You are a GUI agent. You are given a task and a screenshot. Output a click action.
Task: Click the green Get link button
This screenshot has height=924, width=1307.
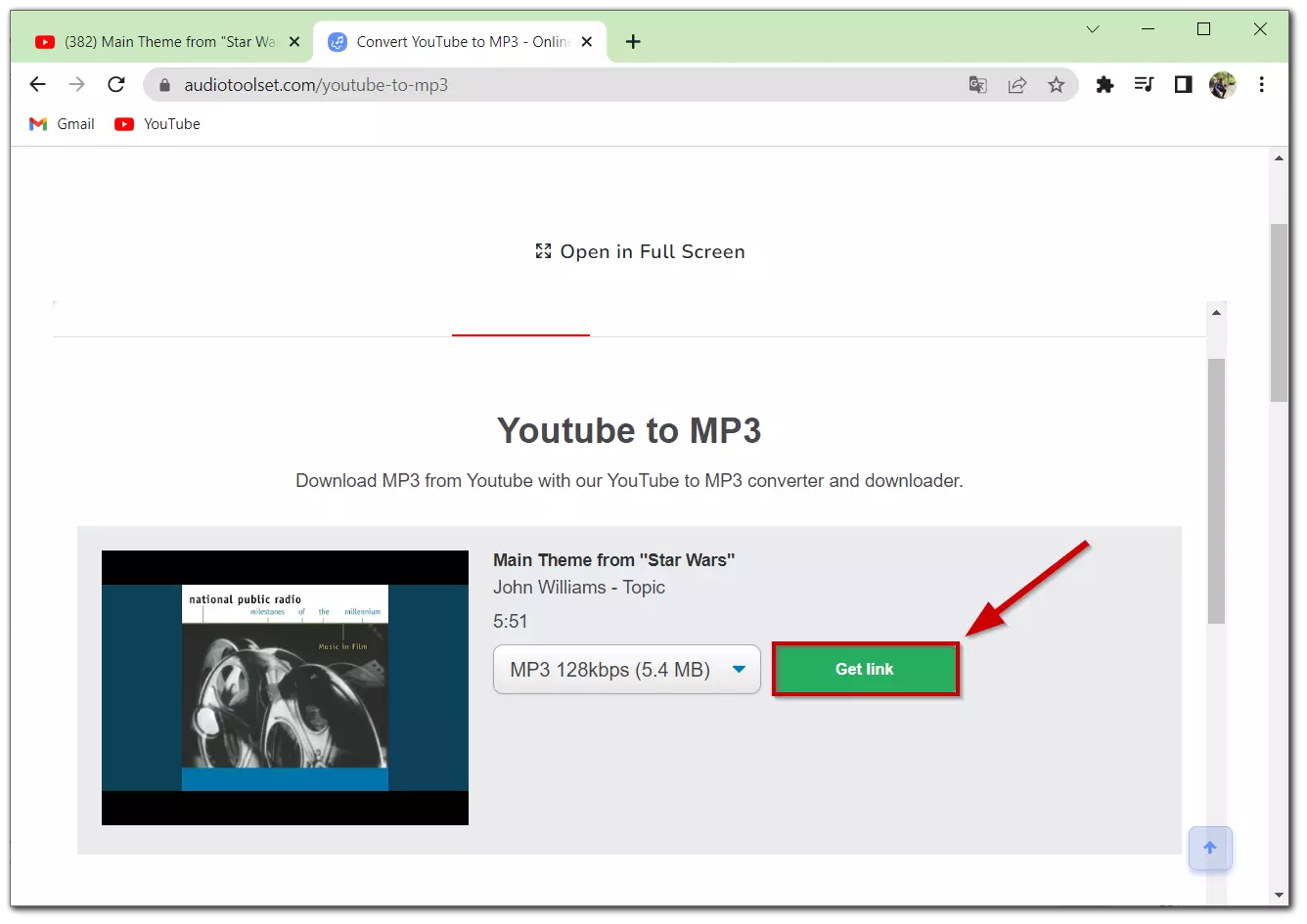865,669
